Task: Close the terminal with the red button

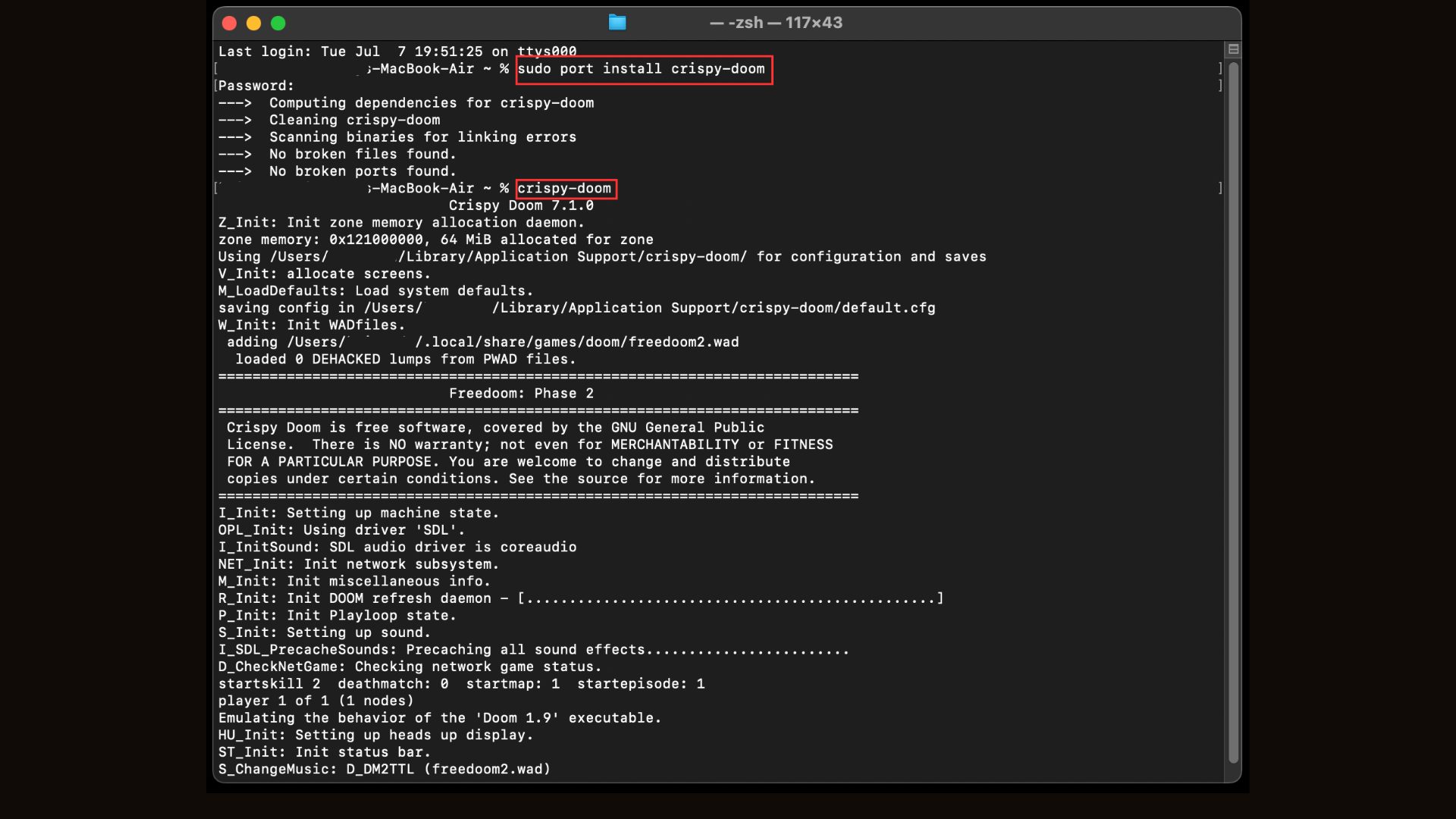Action: (x=230, y=24)
